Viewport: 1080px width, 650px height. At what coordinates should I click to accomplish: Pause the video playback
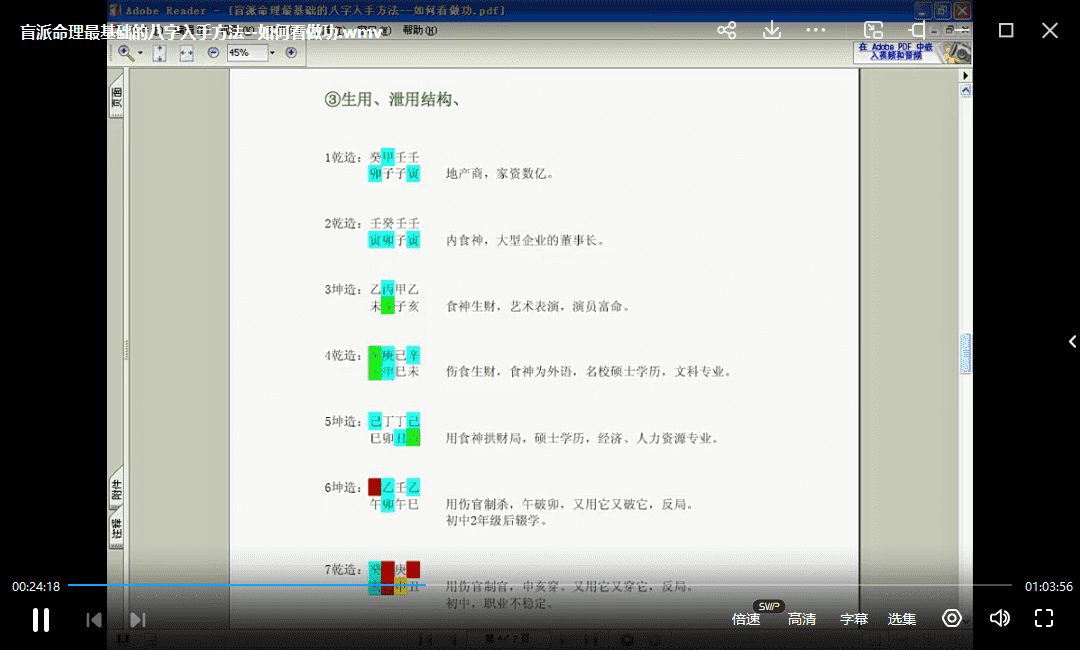41,619
